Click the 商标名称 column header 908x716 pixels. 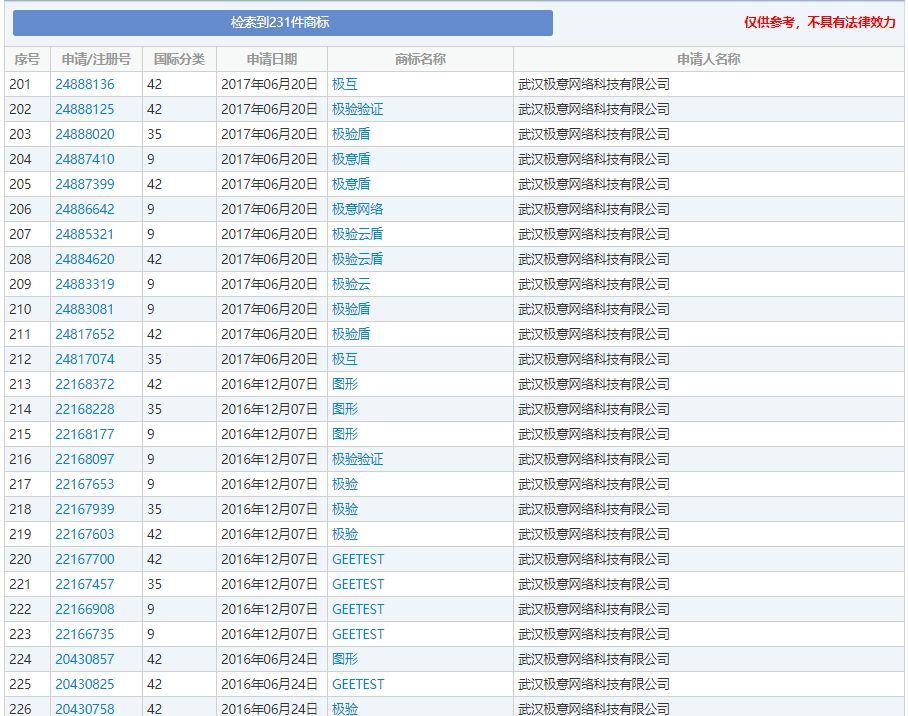420,59
